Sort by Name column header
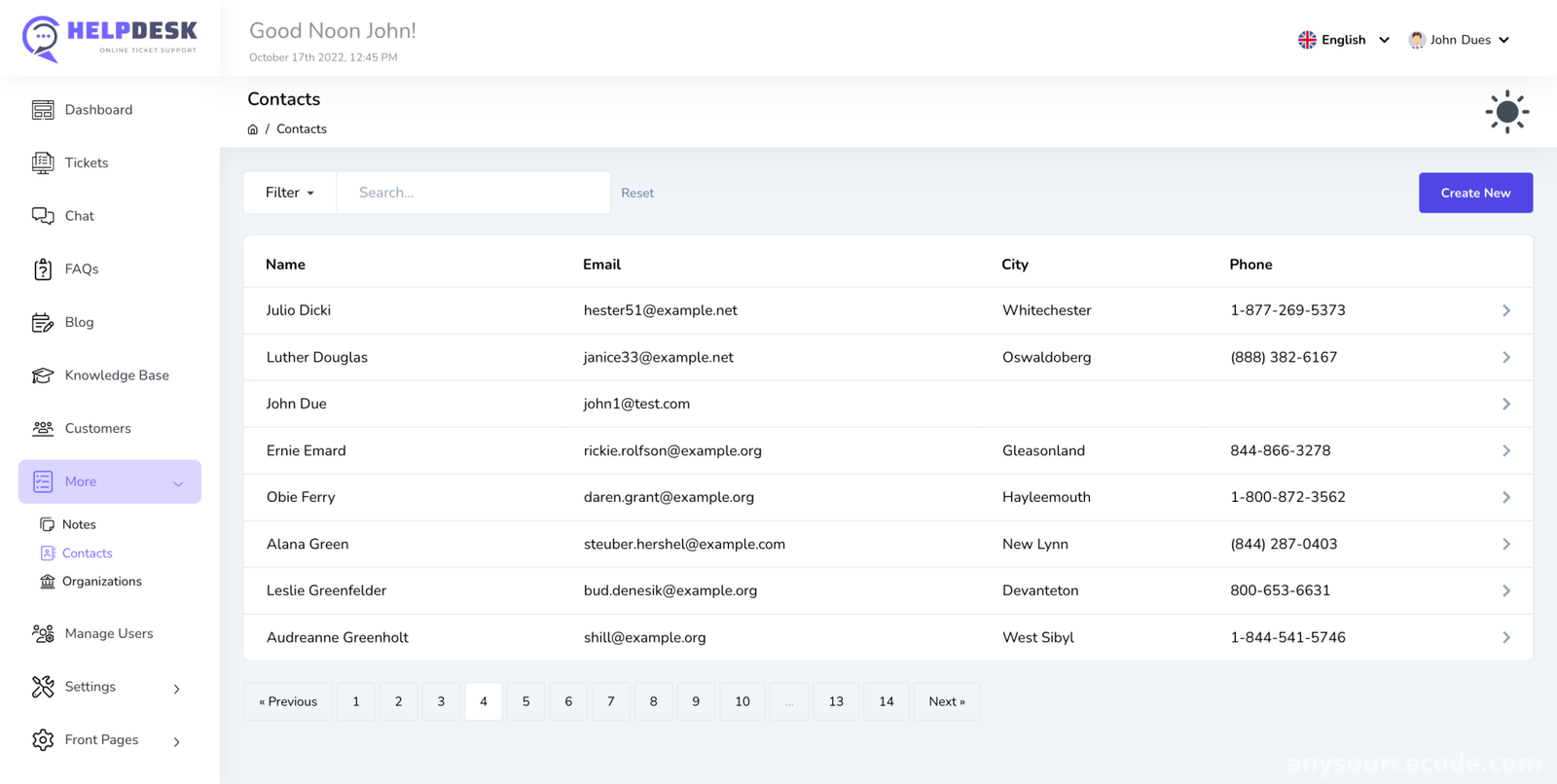The image size is (1557, 784). [x=285, y=265]
